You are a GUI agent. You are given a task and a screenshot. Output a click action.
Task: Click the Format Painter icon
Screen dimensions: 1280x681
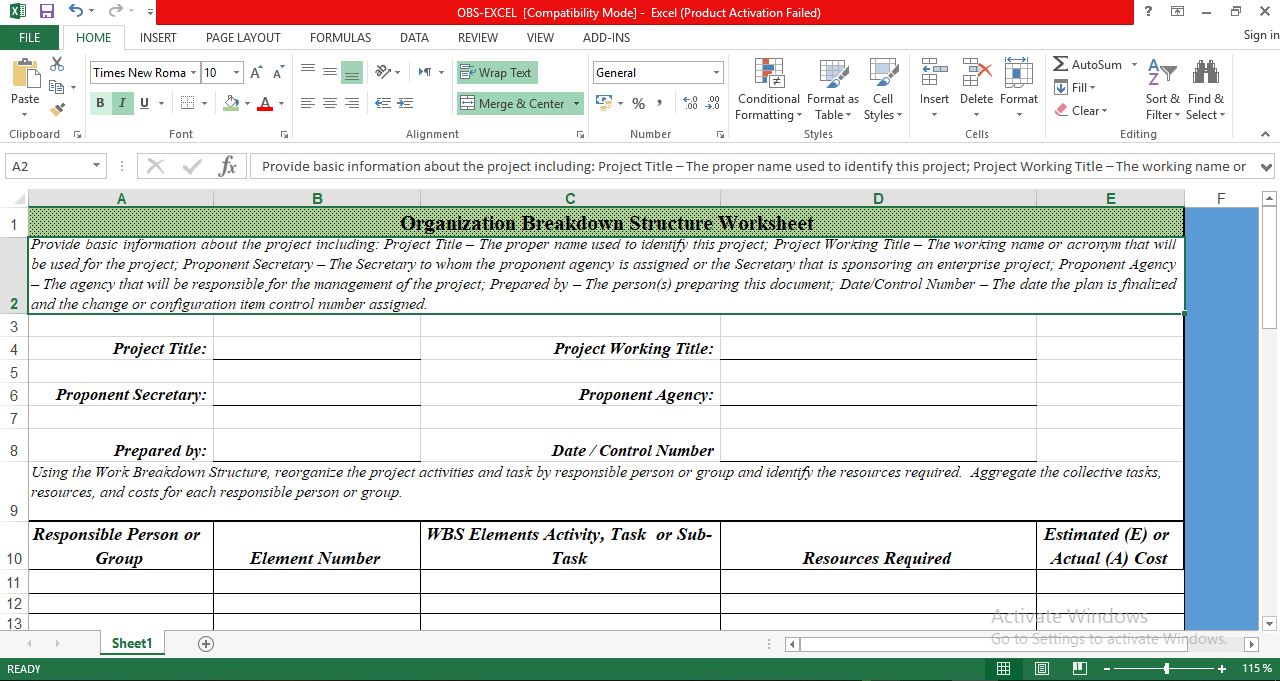(58, 108)
